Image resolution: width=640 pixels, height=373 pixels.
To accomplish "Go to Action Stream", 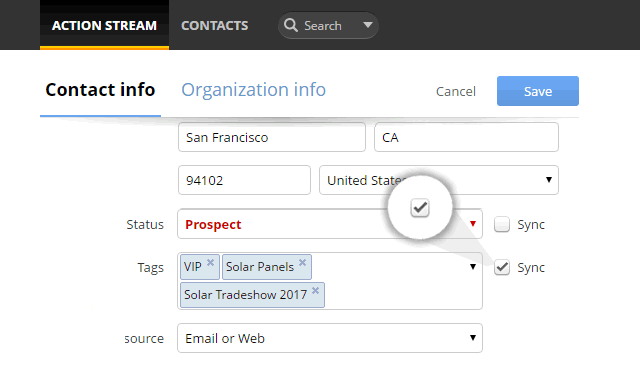I will click(104, 25).
